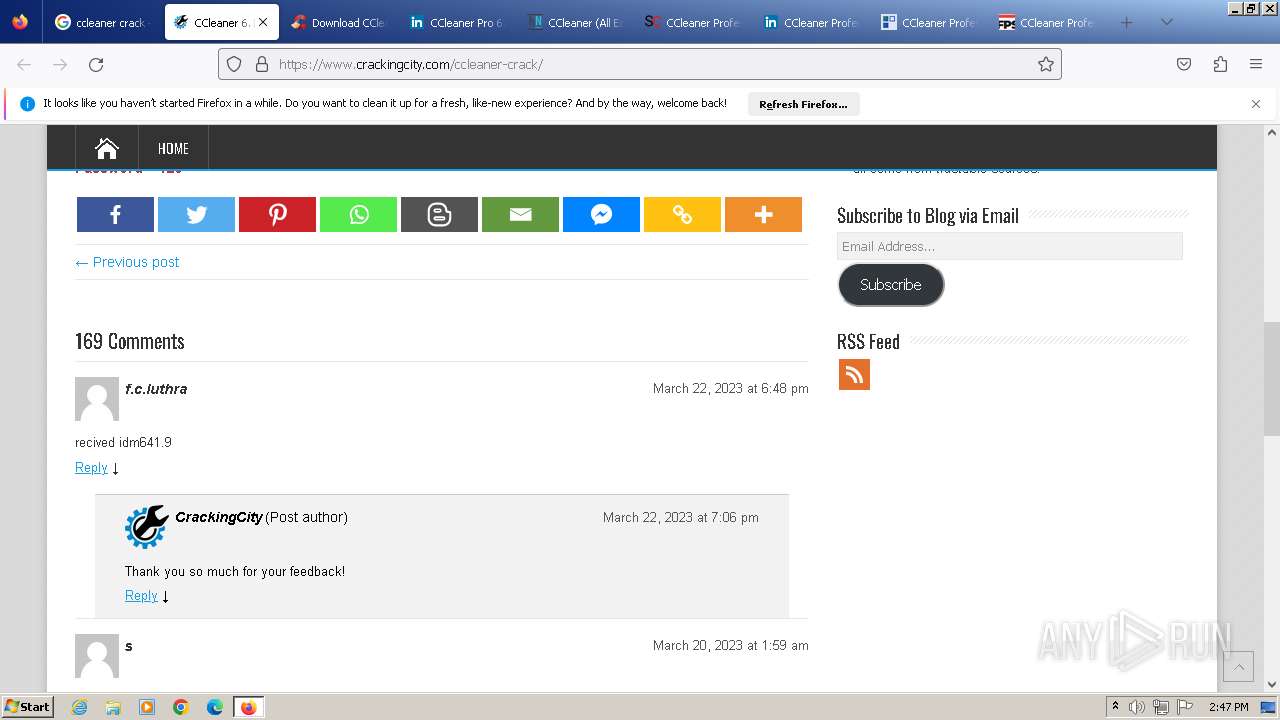This screenshot has height=720, width=1280.
Task: Open the Previous post link
Action: coord(127,262)
